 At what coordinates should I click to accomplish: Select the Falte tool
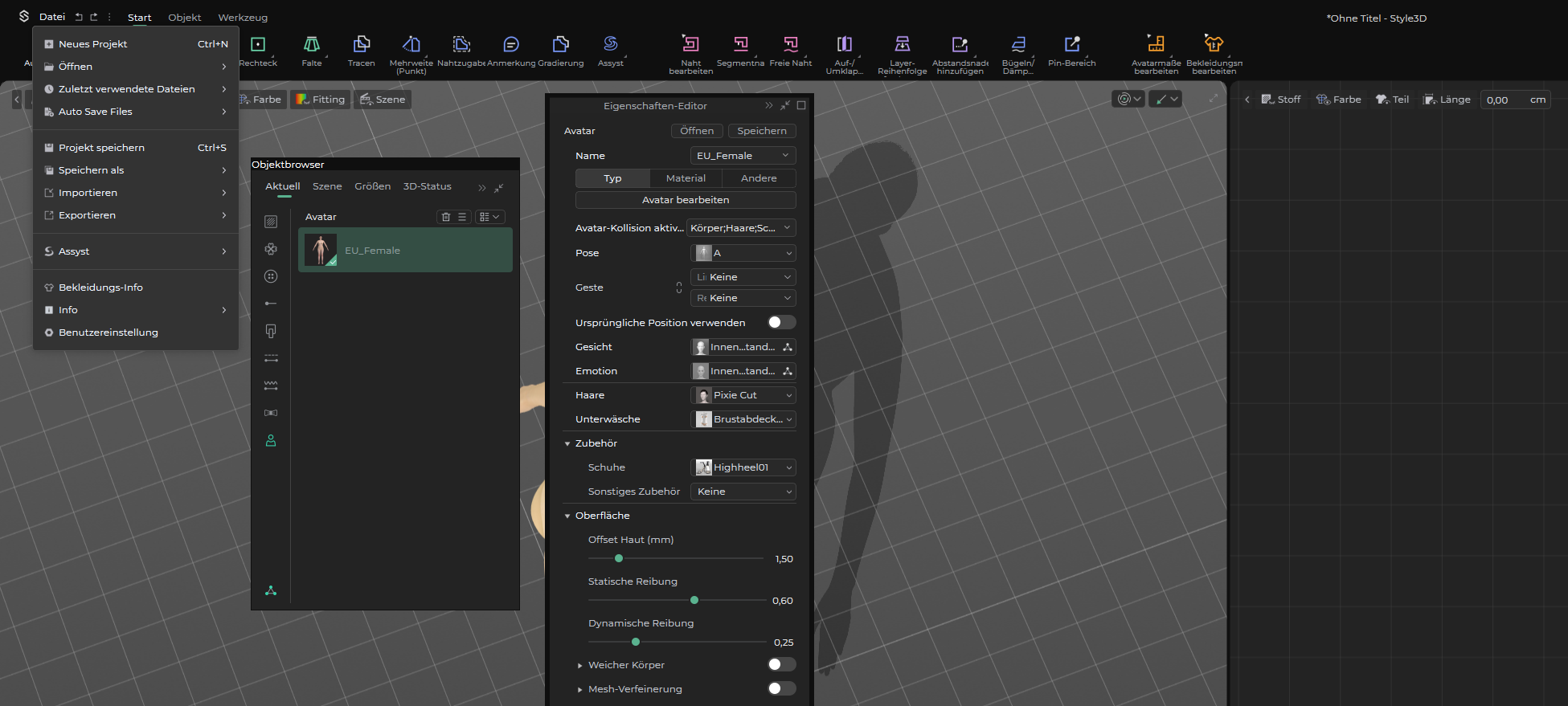pyautogui.click(x=312, y=51)
